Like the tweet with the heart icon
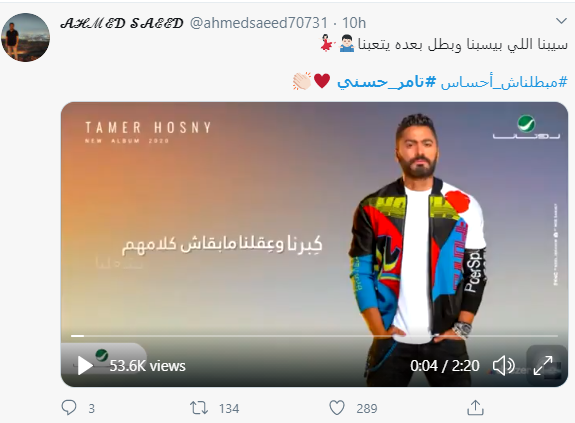This screenshot has width=575, height=423. pos(337,408)
